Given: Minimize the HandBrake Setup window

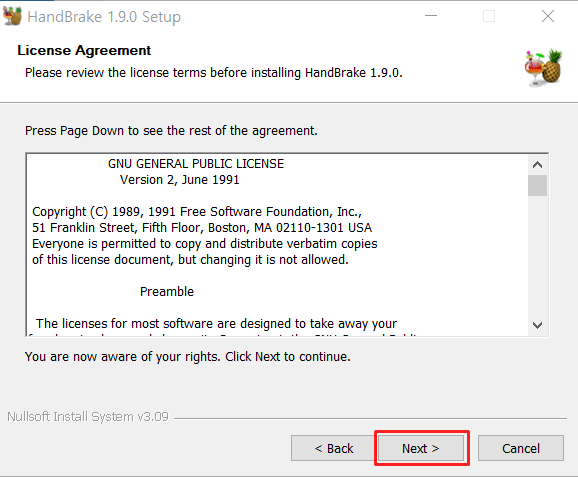Looking at the screenshot, I should pyautogui.click(x=431, y=16).
